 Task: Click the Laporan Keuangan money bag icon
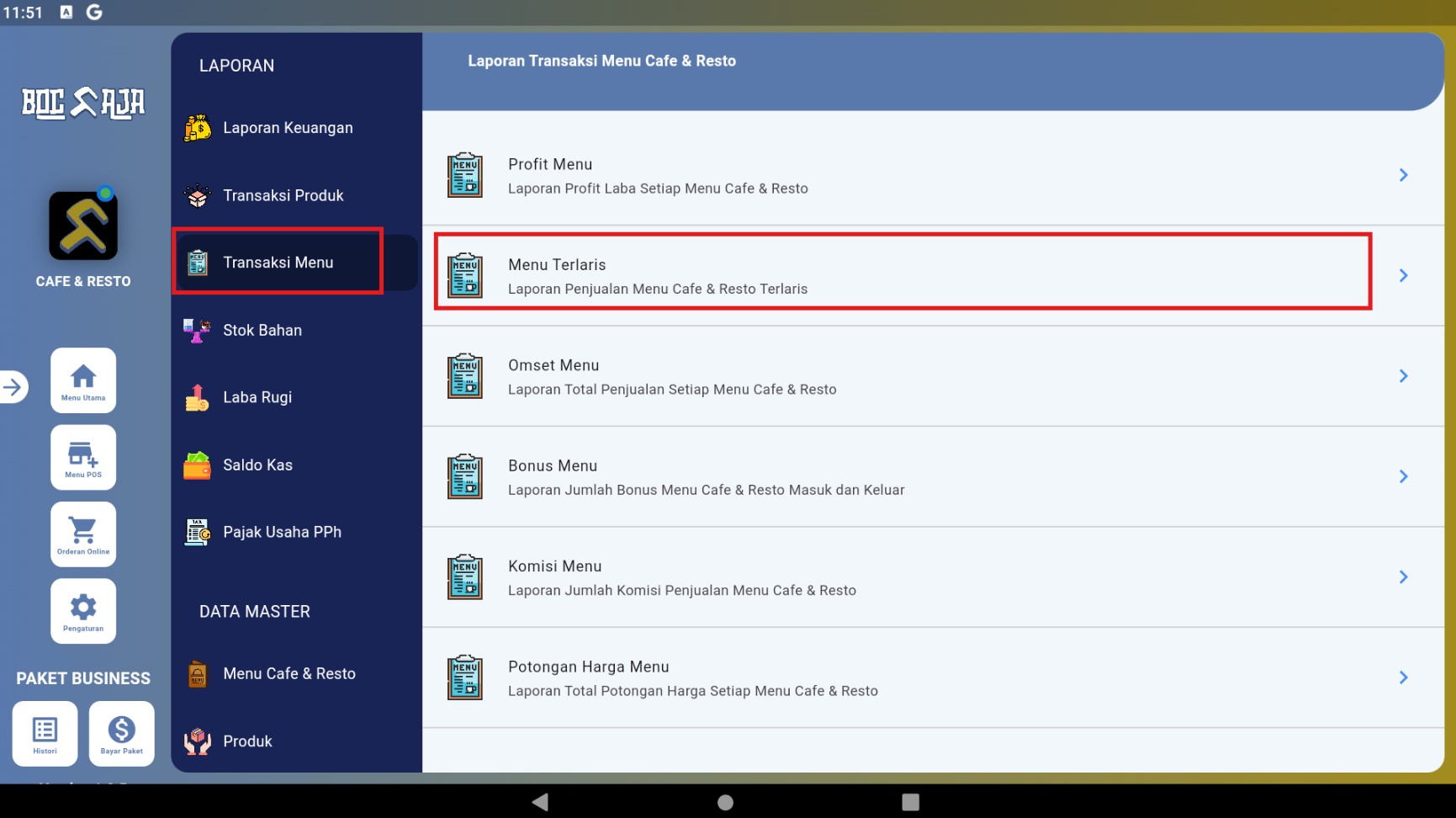pos(198,128)
